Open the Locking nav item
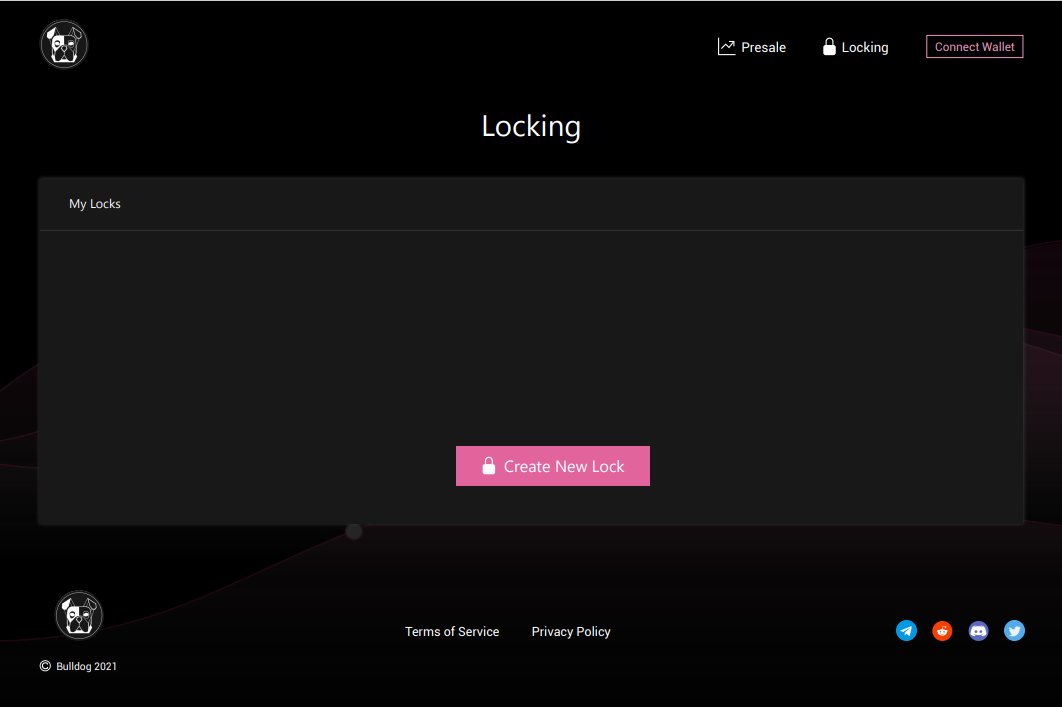 (x=855, y=47)
